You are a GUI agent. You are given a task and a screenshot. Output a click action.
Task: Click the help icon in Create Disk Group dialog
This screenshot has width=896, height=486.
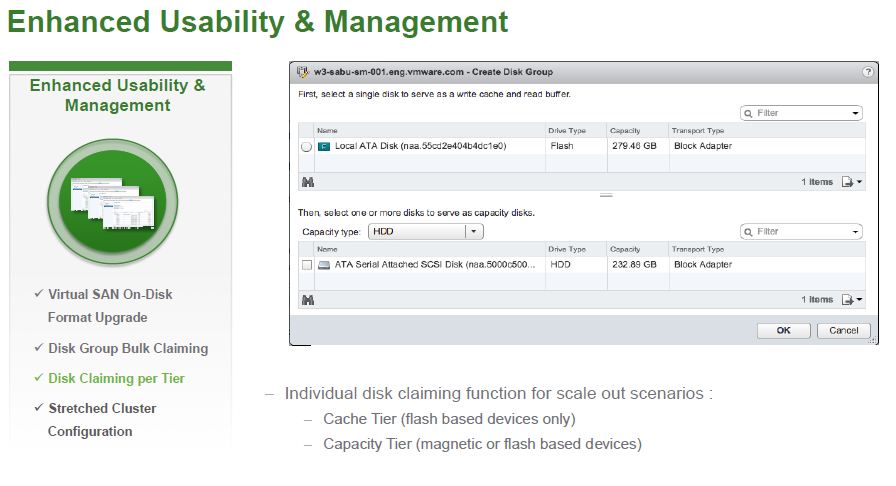coord(868,72)
